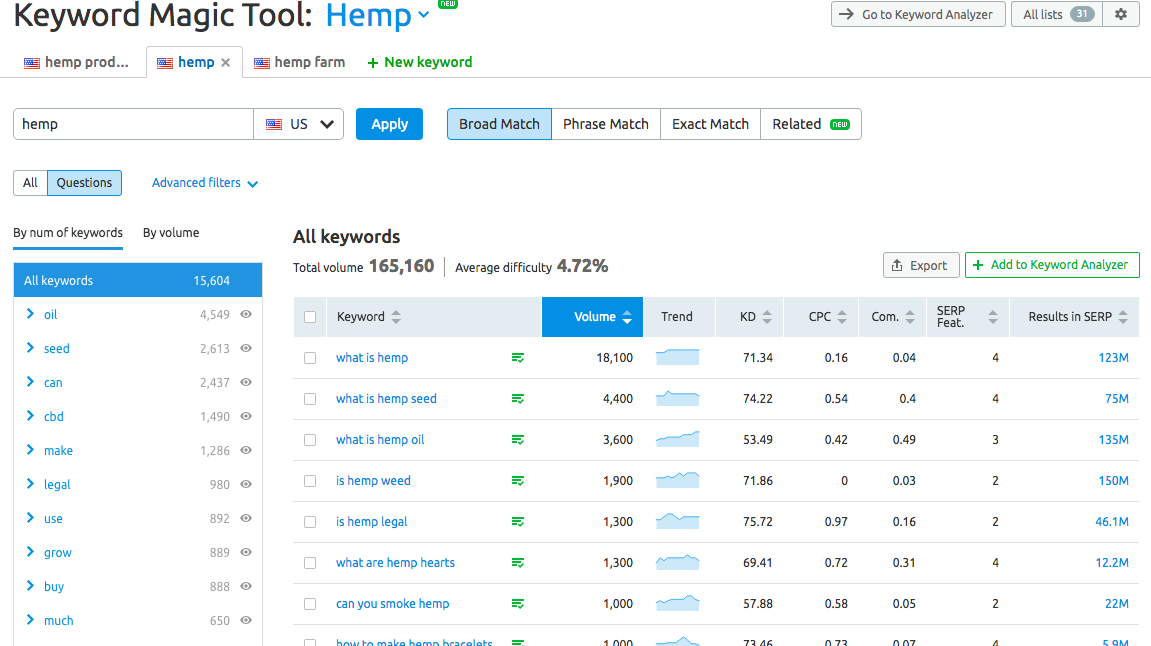1151x646 pixels.
Task: Expand the buy keyword group
Action: (30, 586)
